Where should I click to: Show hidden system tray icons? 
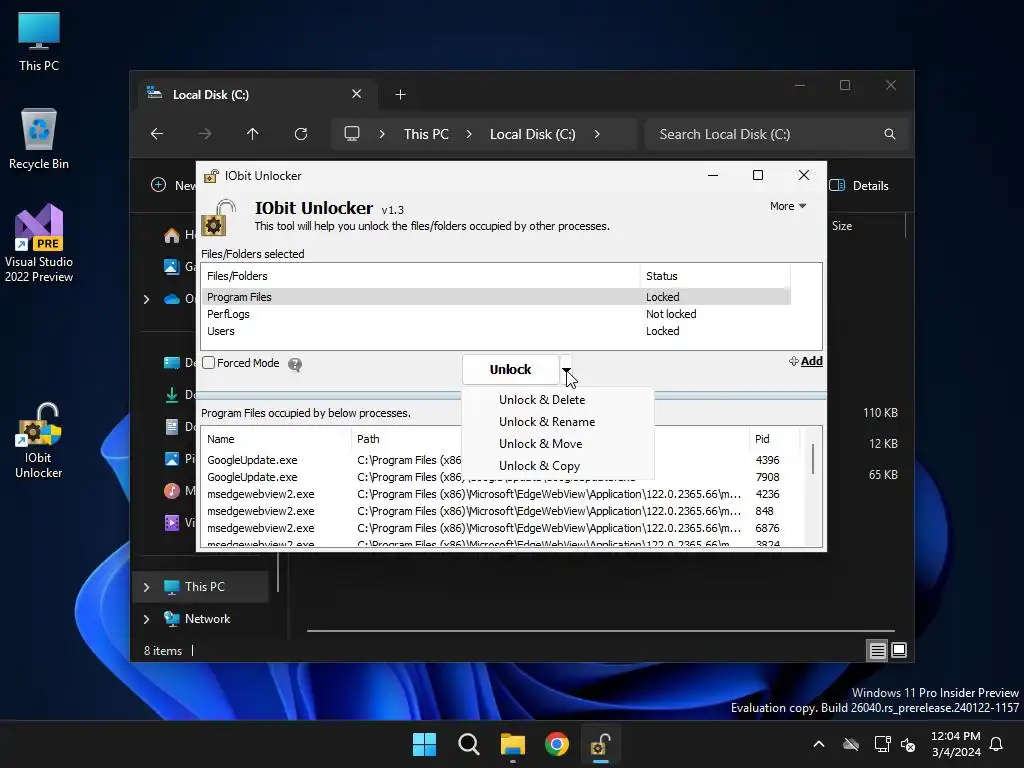point(819,744)
